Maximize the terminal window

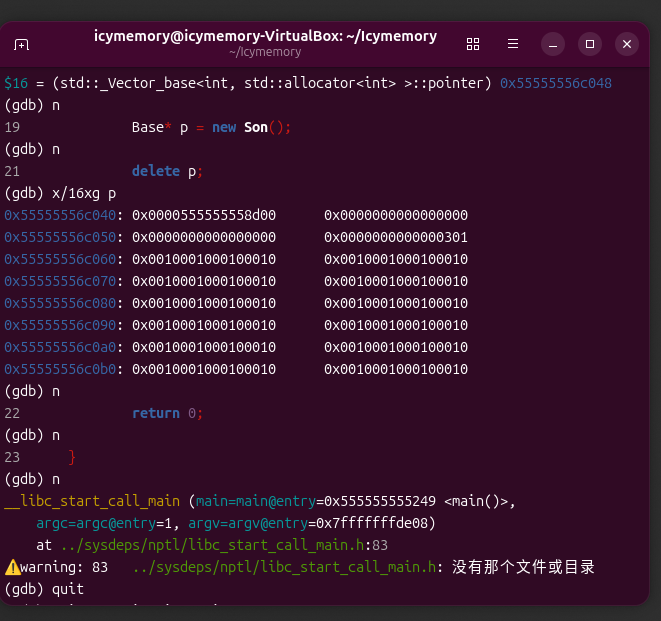coord(590,44)
